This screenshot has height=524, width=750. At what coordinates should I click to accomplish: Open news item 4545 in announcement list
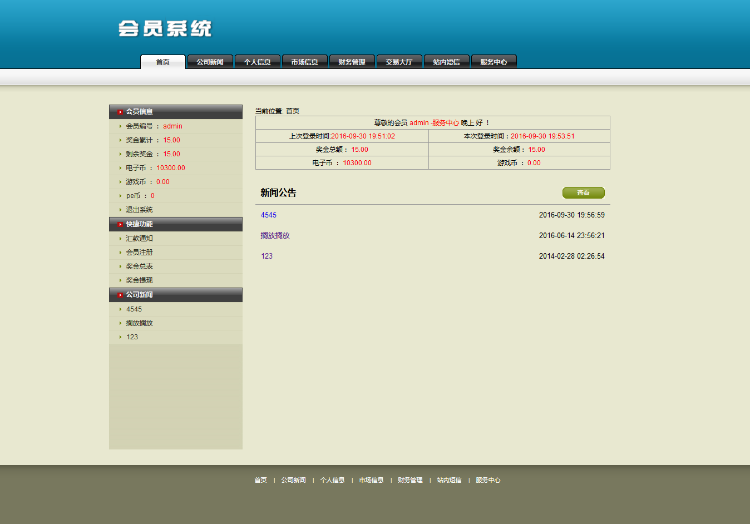click(x=269, y=215)
